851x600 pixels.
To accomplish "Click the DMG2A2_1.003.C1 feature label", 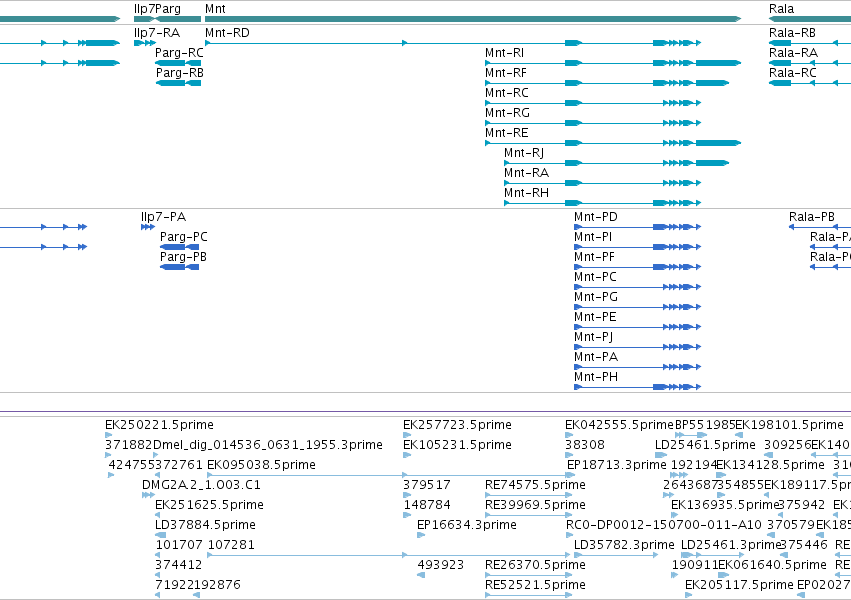I will [x=201, y=485].
